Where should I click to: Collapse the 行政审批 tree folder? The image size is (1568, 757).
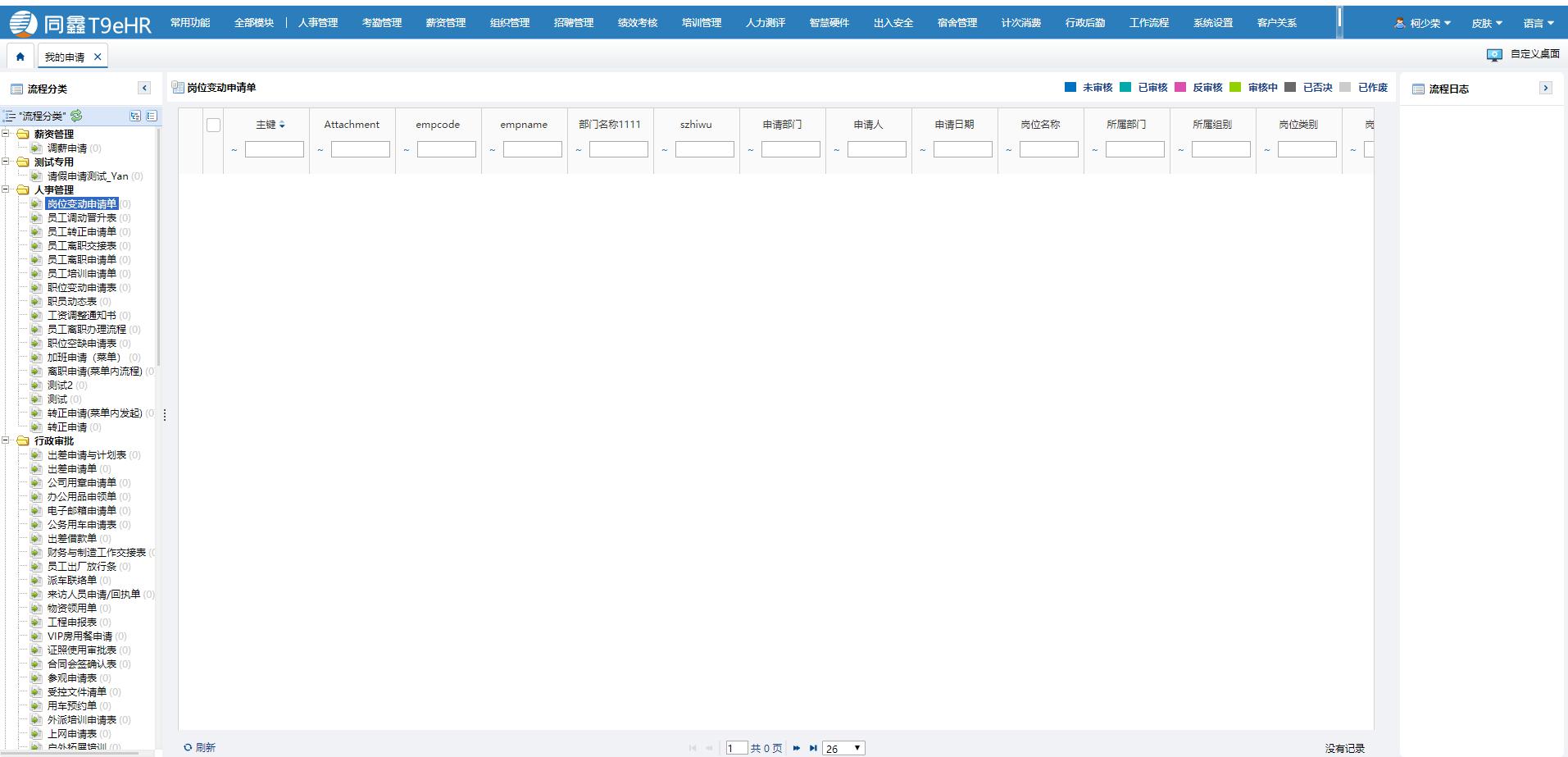[6, 440]
